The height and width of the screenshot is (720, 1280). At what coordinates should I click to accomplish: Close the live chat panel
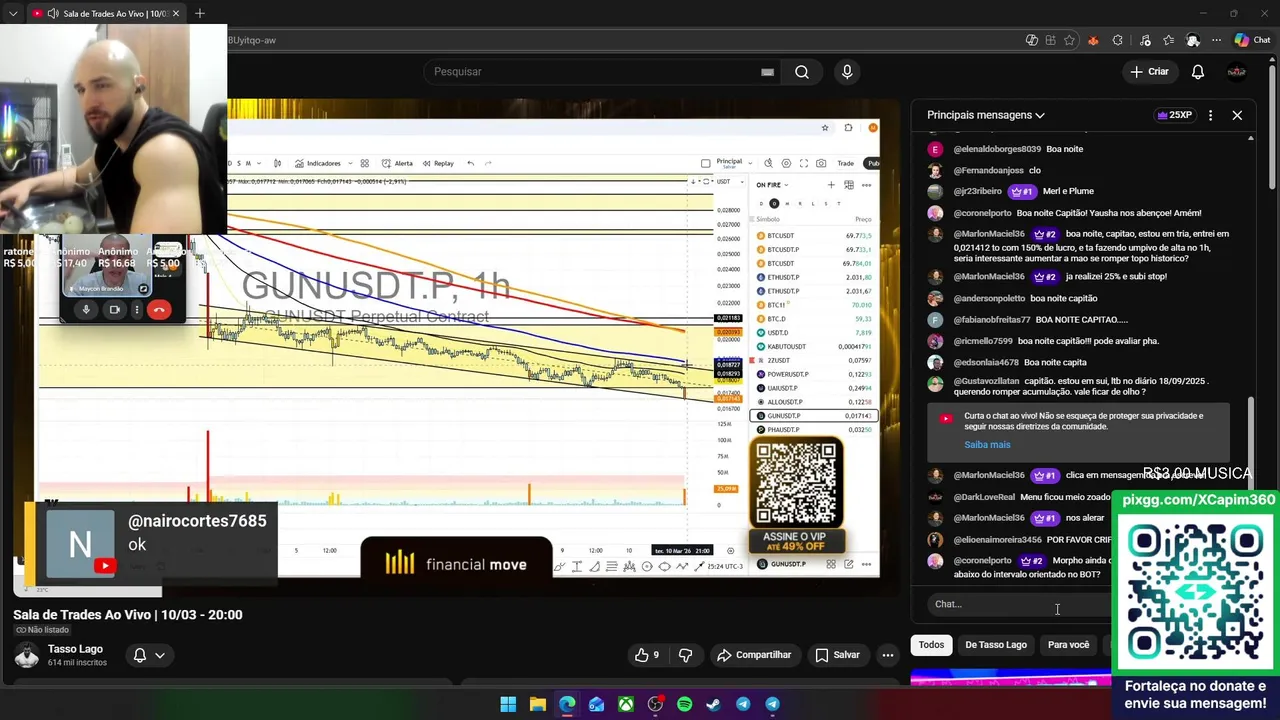pyautogui.click(x=1237, y=115)
